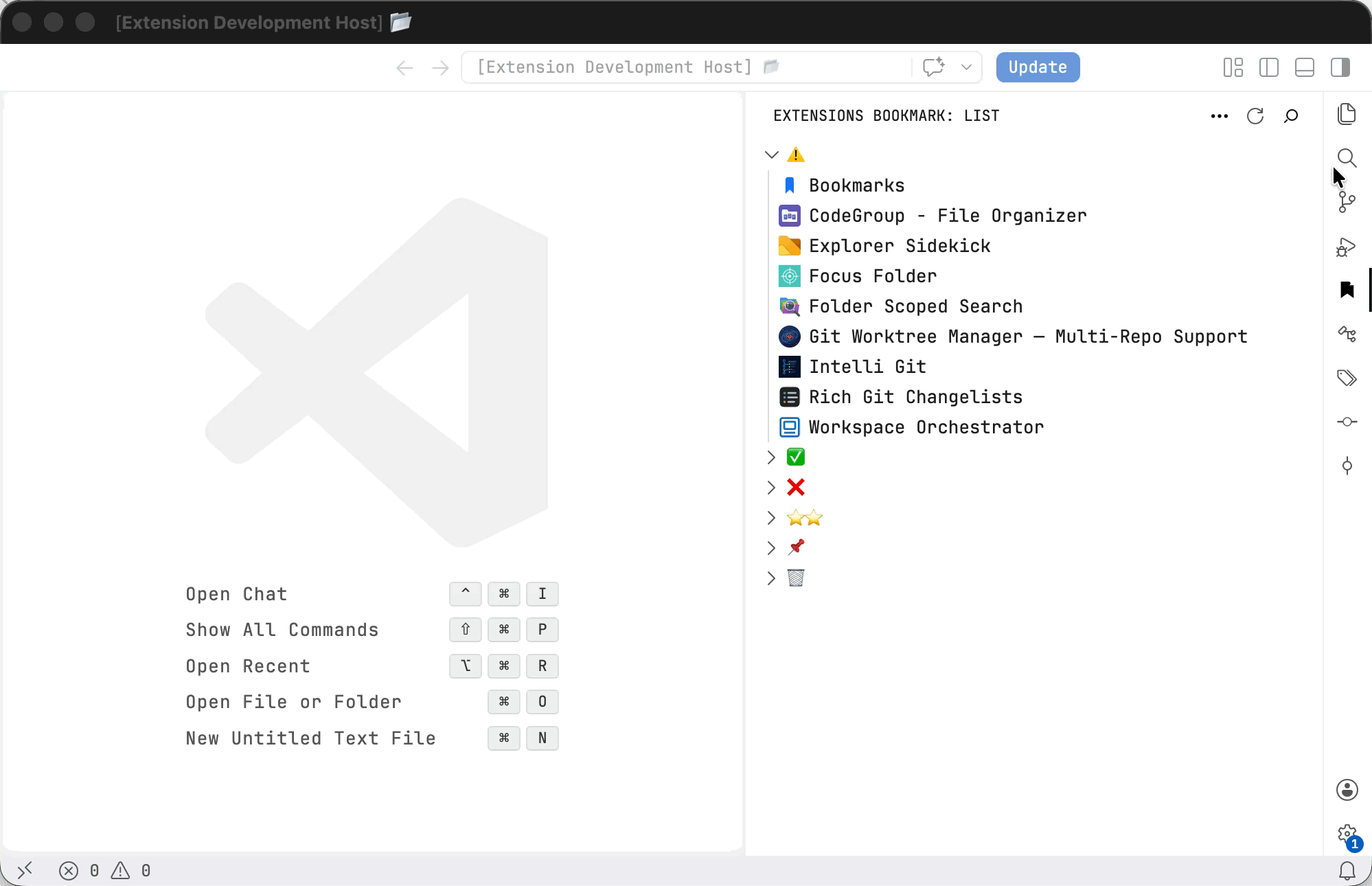Open Source Control view in activity bar
Screen dimensions: 1372x886
1347,202
